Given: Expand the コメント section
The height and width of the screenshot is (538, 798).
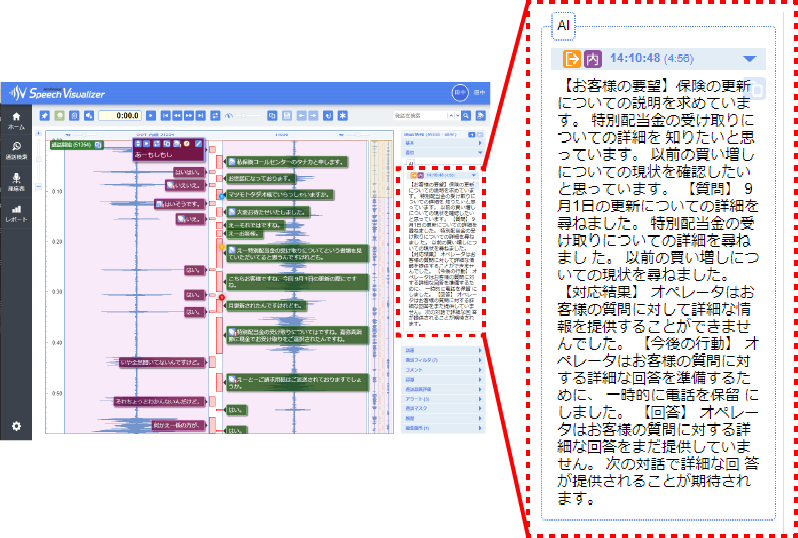Looking at the screenshot, I should coord(442,370).
